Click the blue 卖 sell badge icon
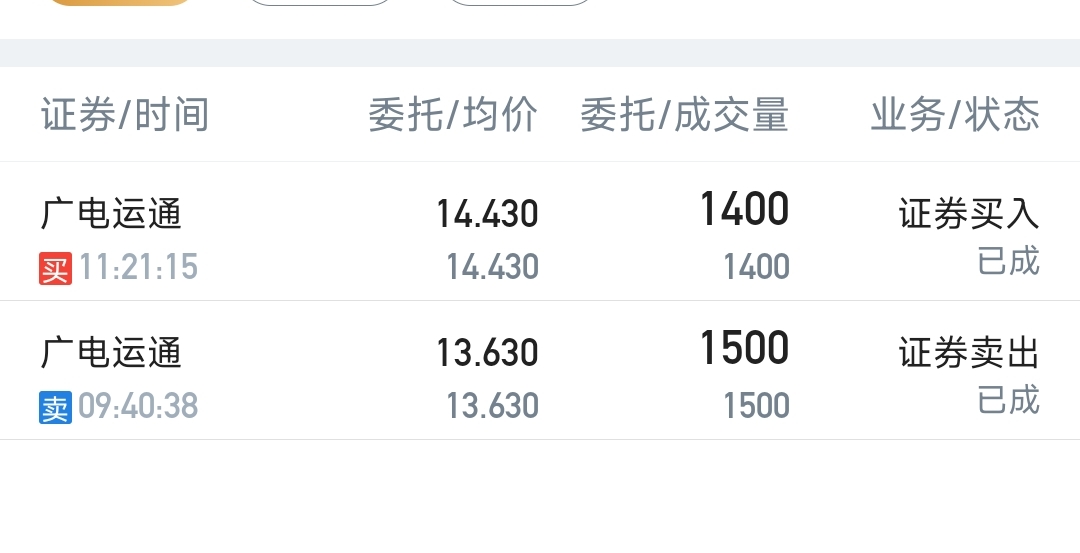This screenshot has width=1080, height=553. point(55,407)
